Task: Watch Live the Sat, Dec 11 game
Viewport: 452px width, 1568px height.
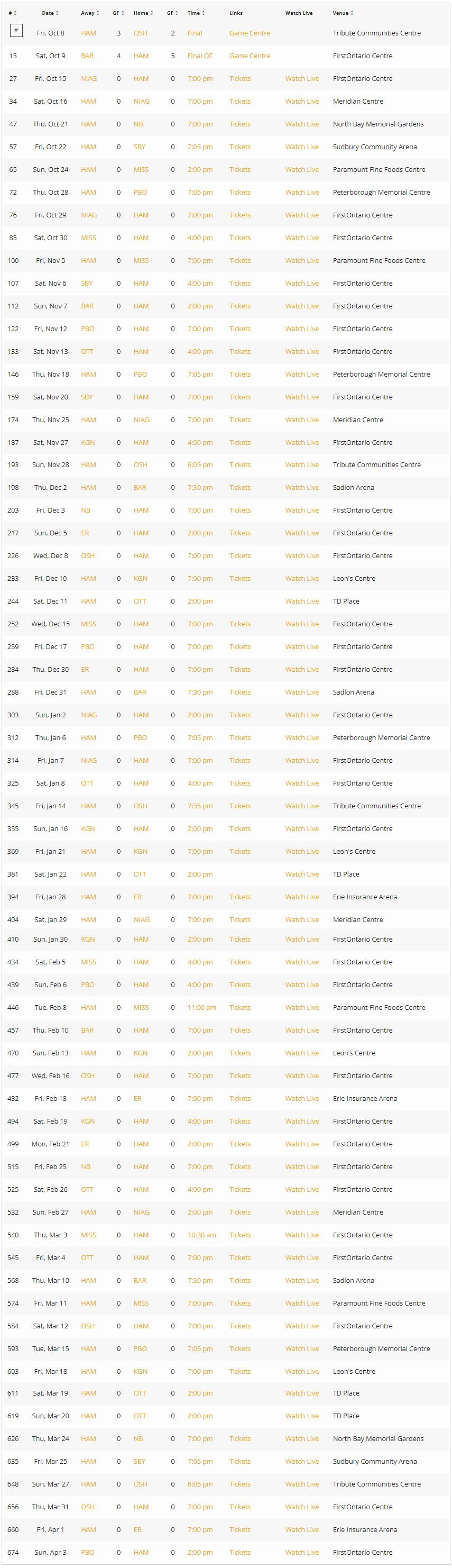Action: pos(302,601)
